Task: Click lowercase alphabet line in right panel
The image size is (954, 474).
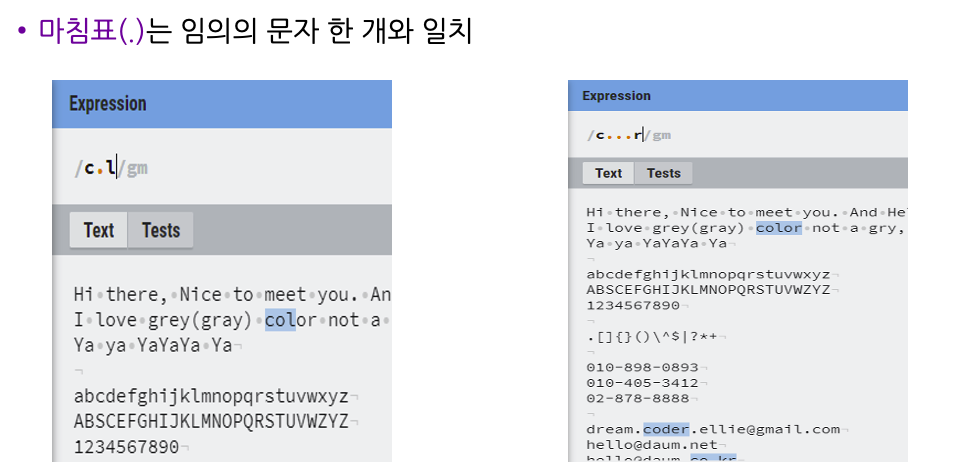Action: (x=709, y=274)
